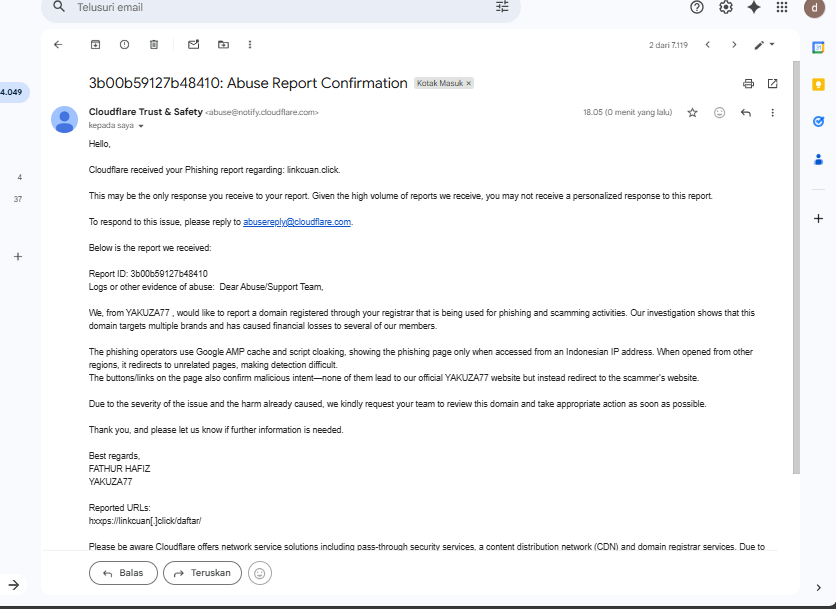Image resolution: width=836 pixels, height=609 pixels.
Task: Add emoji reaction beside the star
Action: pyautogui.click(x=719, y=113)
